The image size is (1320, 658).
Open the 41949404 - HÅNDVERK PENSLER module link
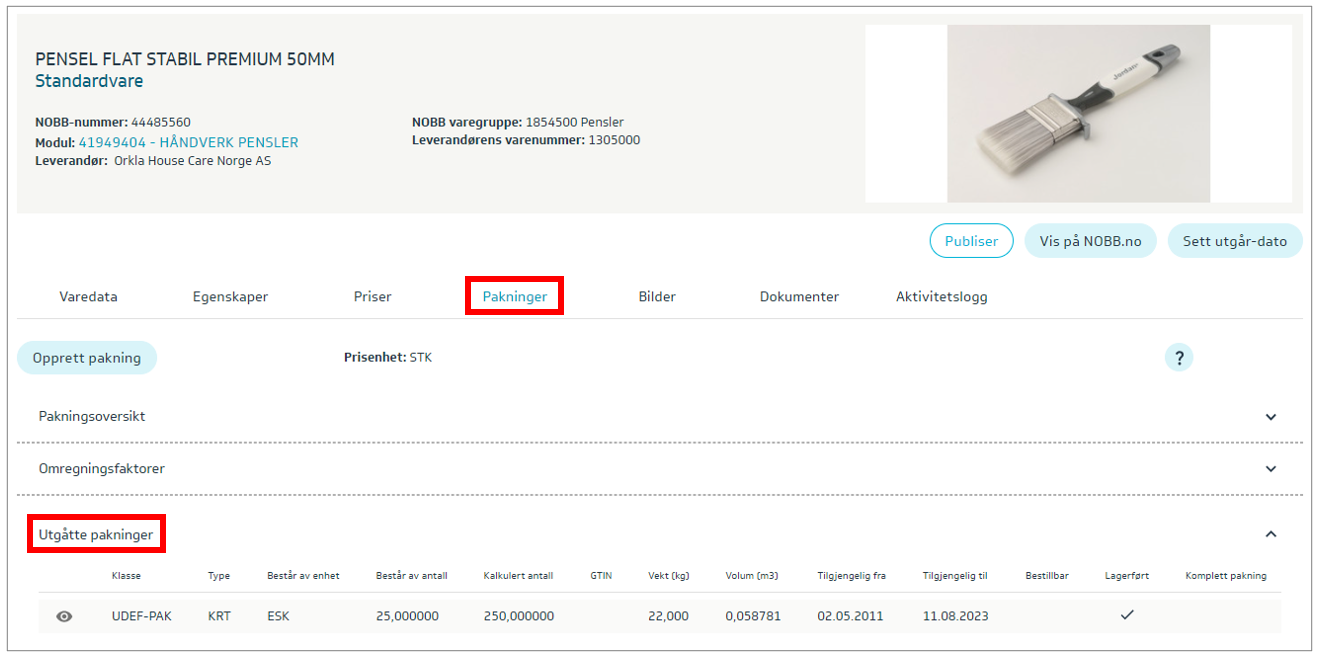pyautogui.click(x=188, y=143)
